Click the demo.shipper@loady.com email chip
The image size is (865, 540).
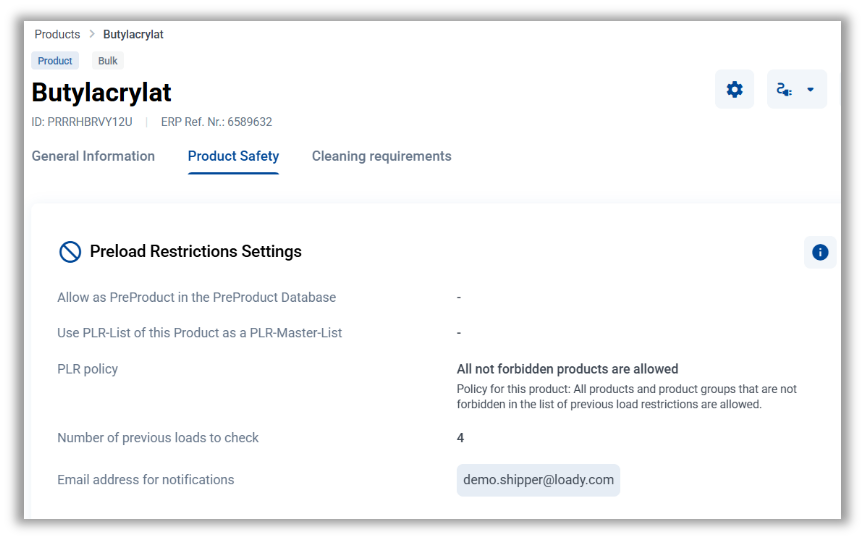pos(538,480)
